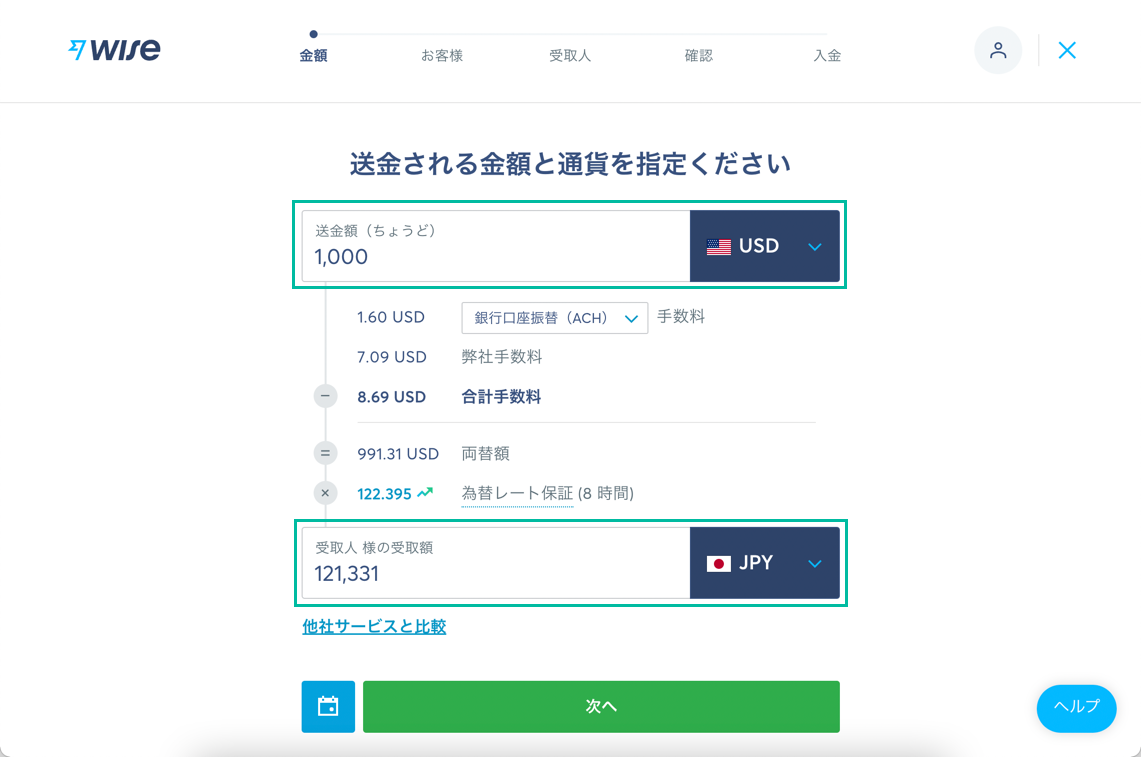Click the equals icon beside 両替額
Viewport: 1141px width, 757px height.
point(325,453)
